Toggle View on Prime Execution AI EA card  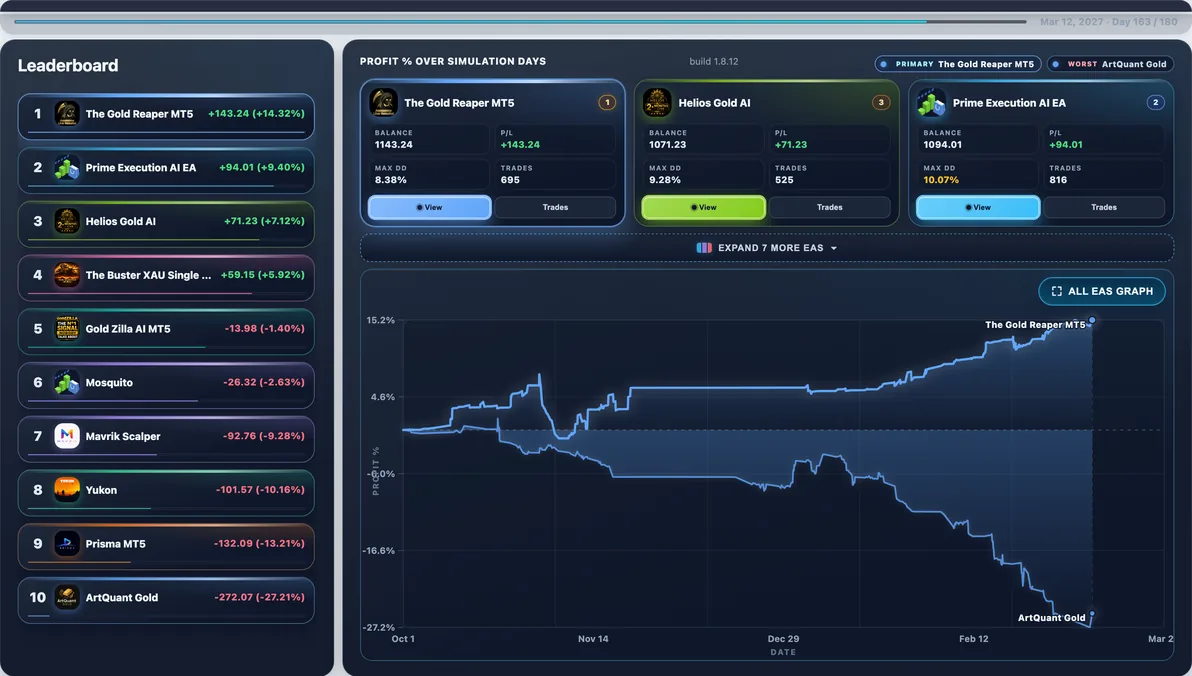pos(978,207)
